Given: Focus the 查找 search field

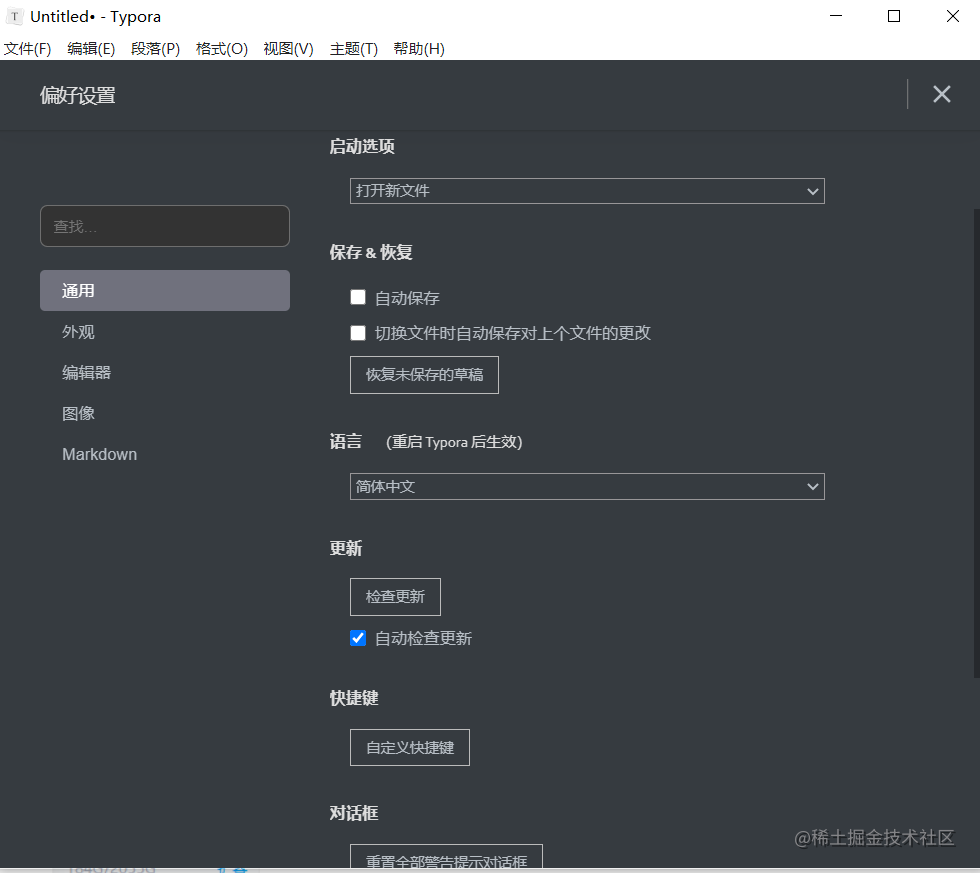Looking at the screenshot, I should click(165, 226).
